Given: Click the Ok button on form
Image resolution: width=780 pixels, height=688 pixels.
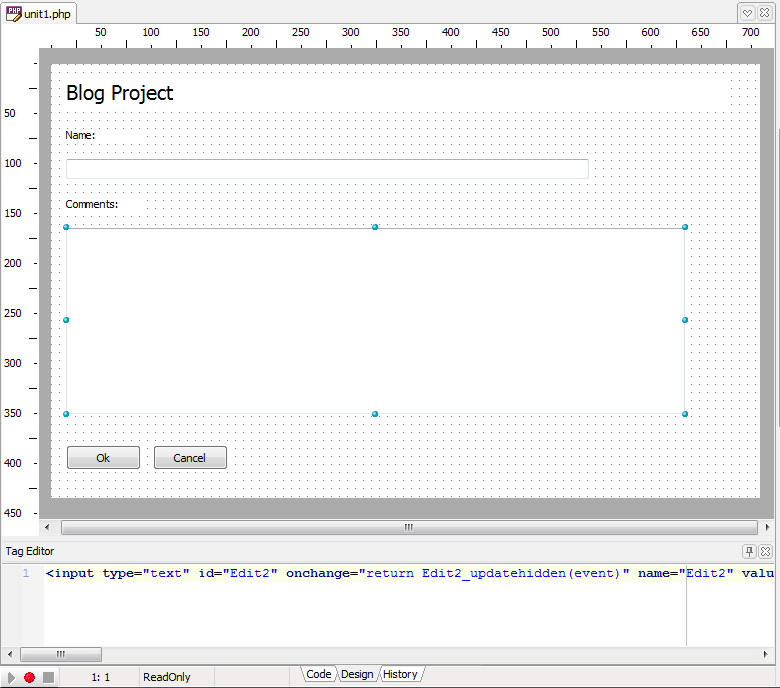Looking at the screenshot, I should (x=103, y=458).
